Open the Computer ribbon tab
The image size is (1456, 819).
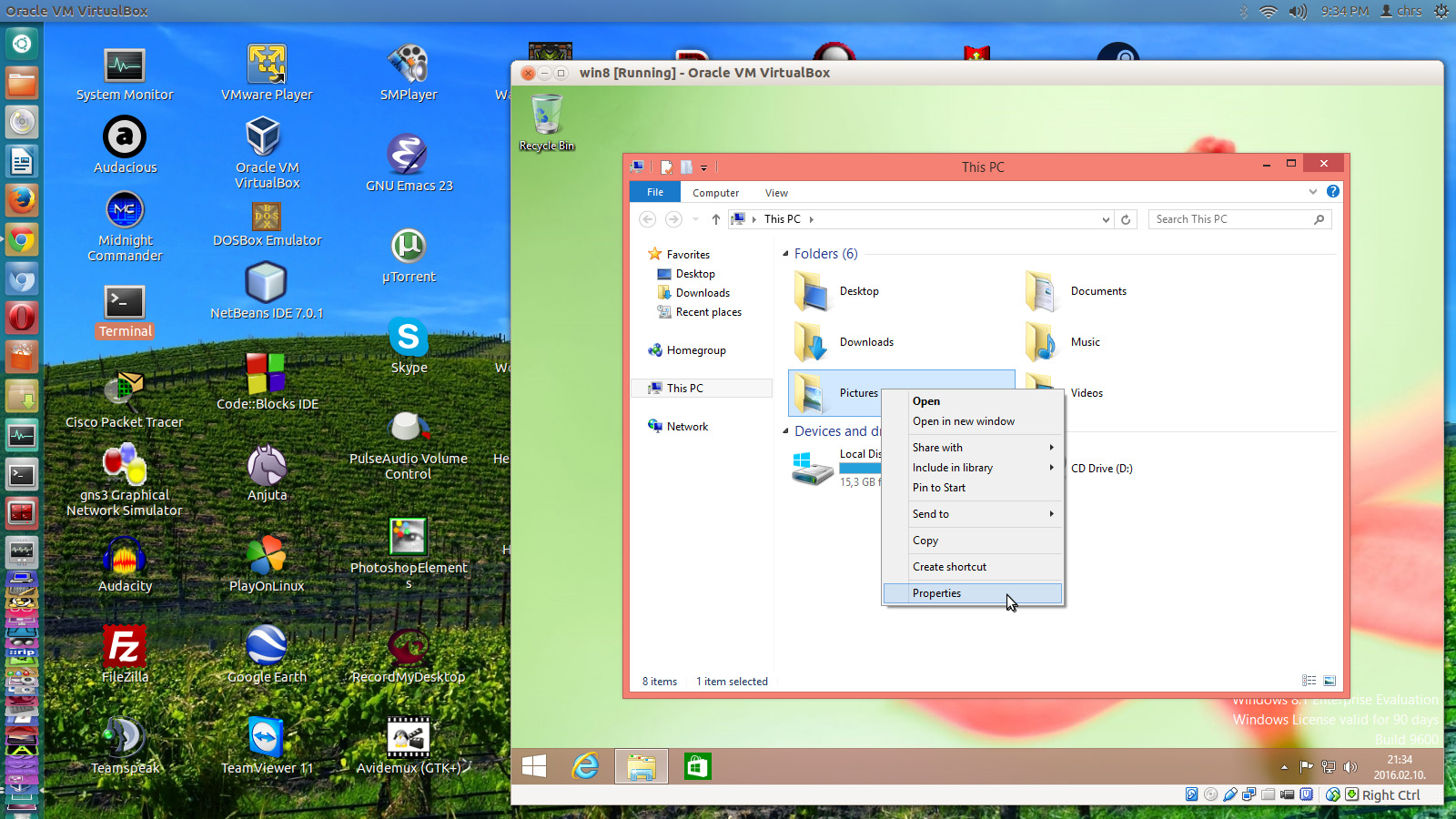pyautogui.click(x=715, y=193)
